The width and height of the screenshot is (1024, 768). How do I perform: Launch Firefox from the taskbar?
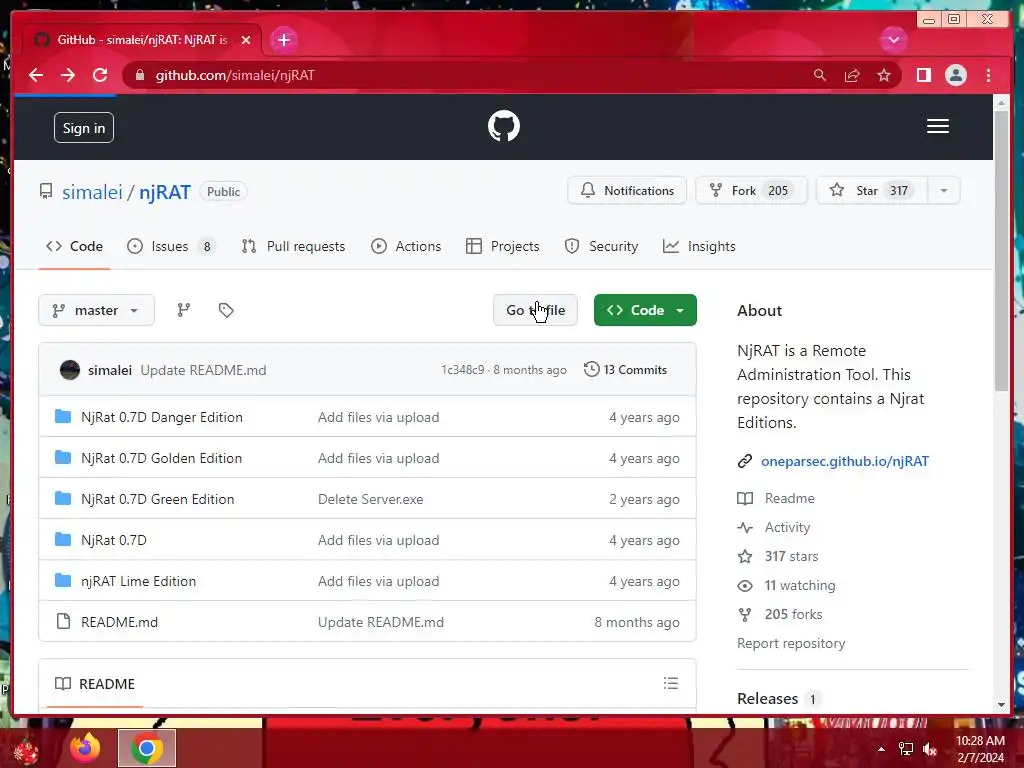point(86,748)
